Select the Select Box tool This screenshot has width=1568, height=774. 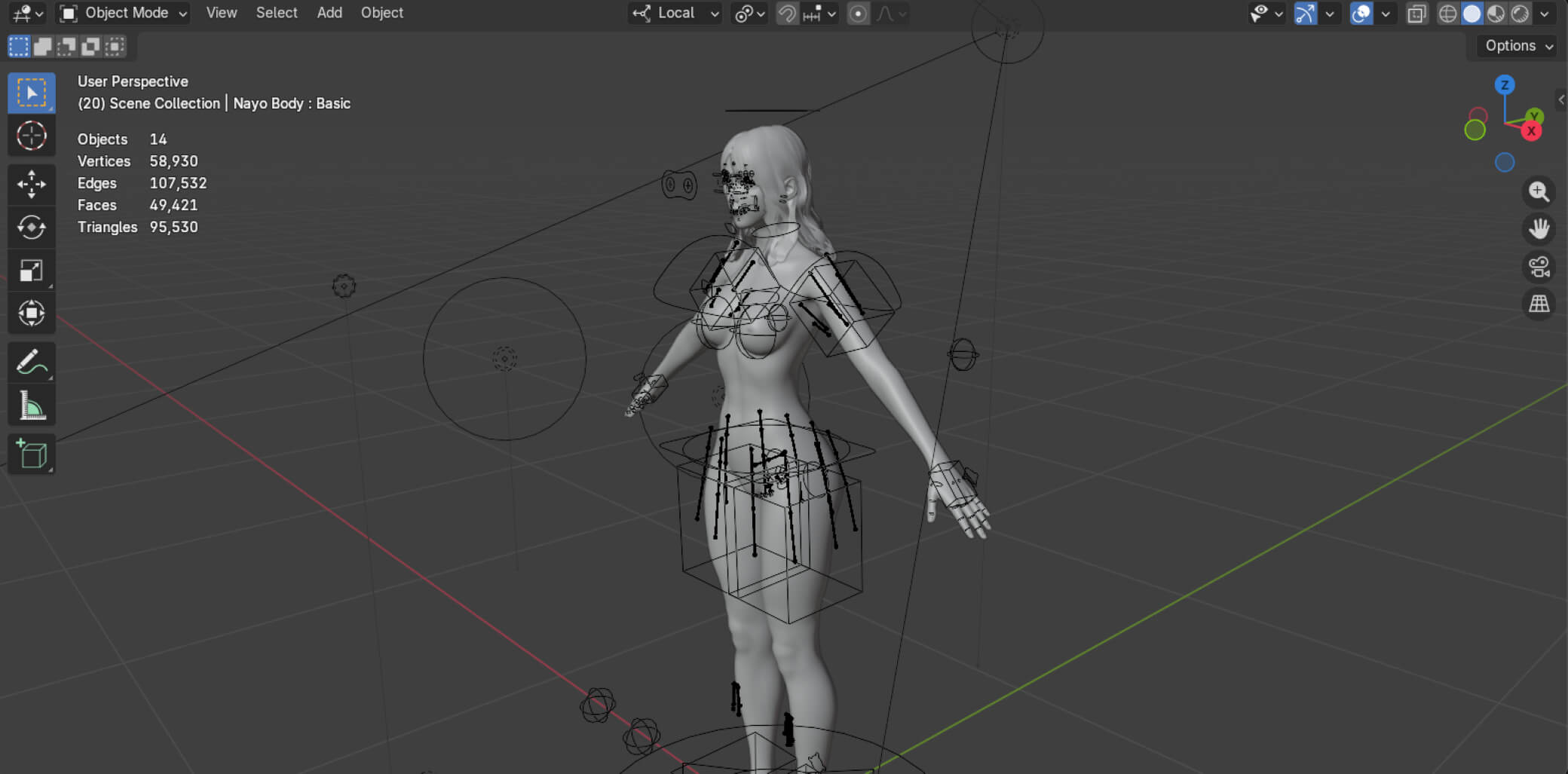point(32,93)
